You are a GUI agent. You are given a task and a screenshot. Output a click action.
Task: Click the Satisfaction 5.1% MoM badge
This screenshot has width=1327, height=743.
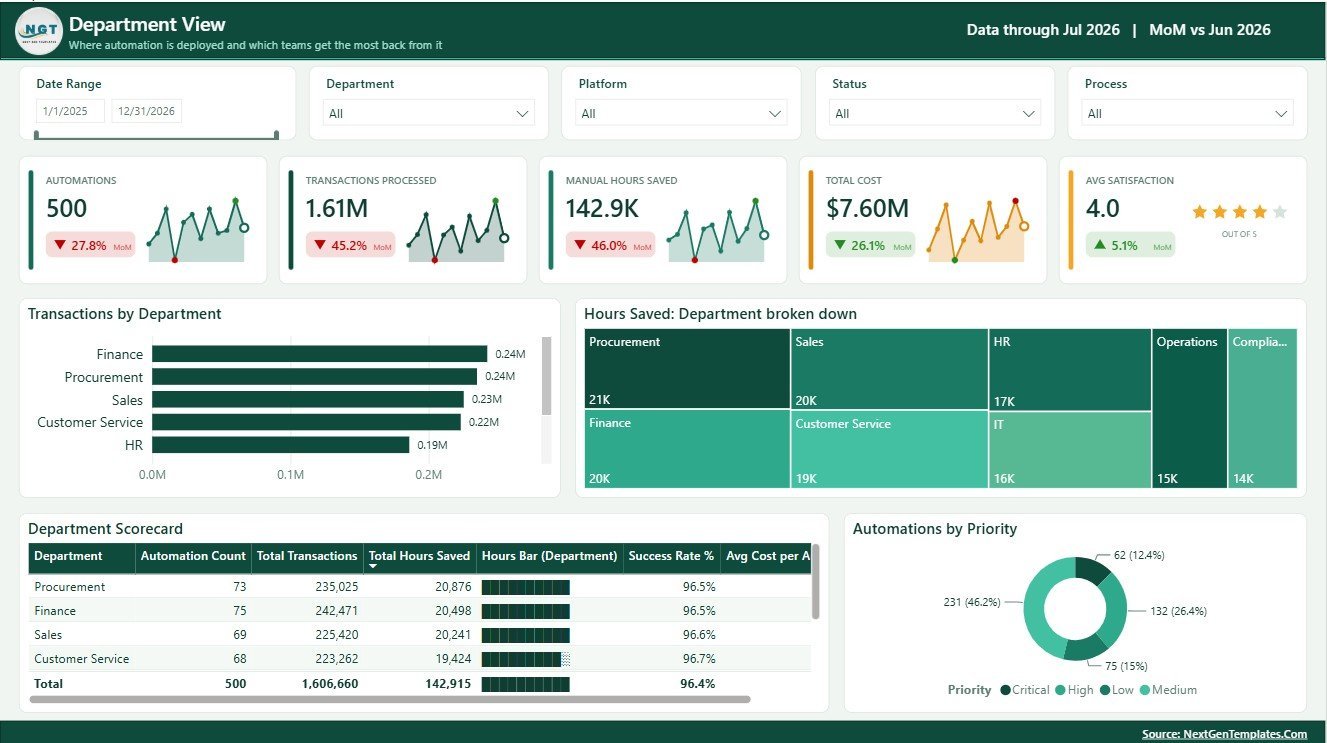(1130, 245)
